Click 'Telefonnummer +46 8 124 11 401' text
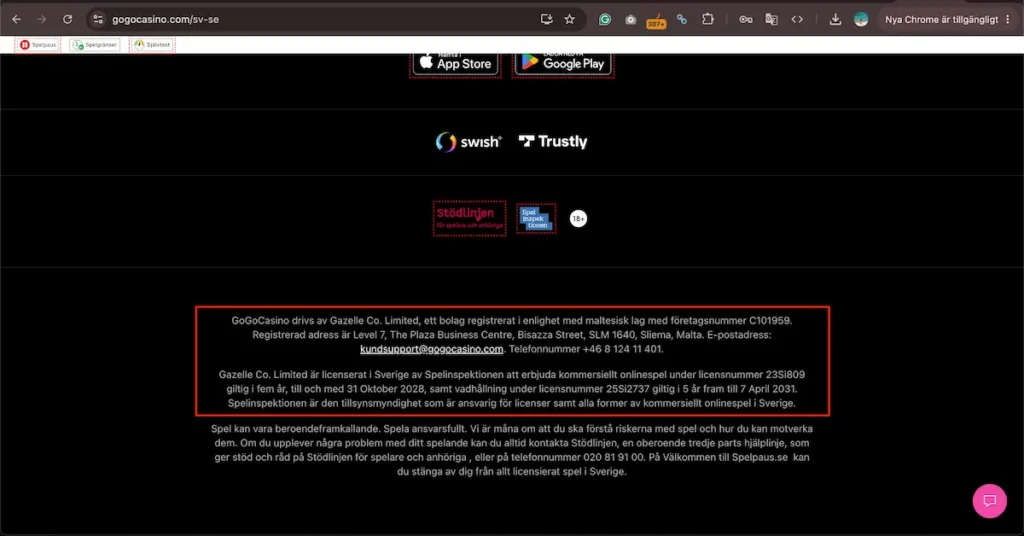The image size is (1024, 536). pos(585,349)
